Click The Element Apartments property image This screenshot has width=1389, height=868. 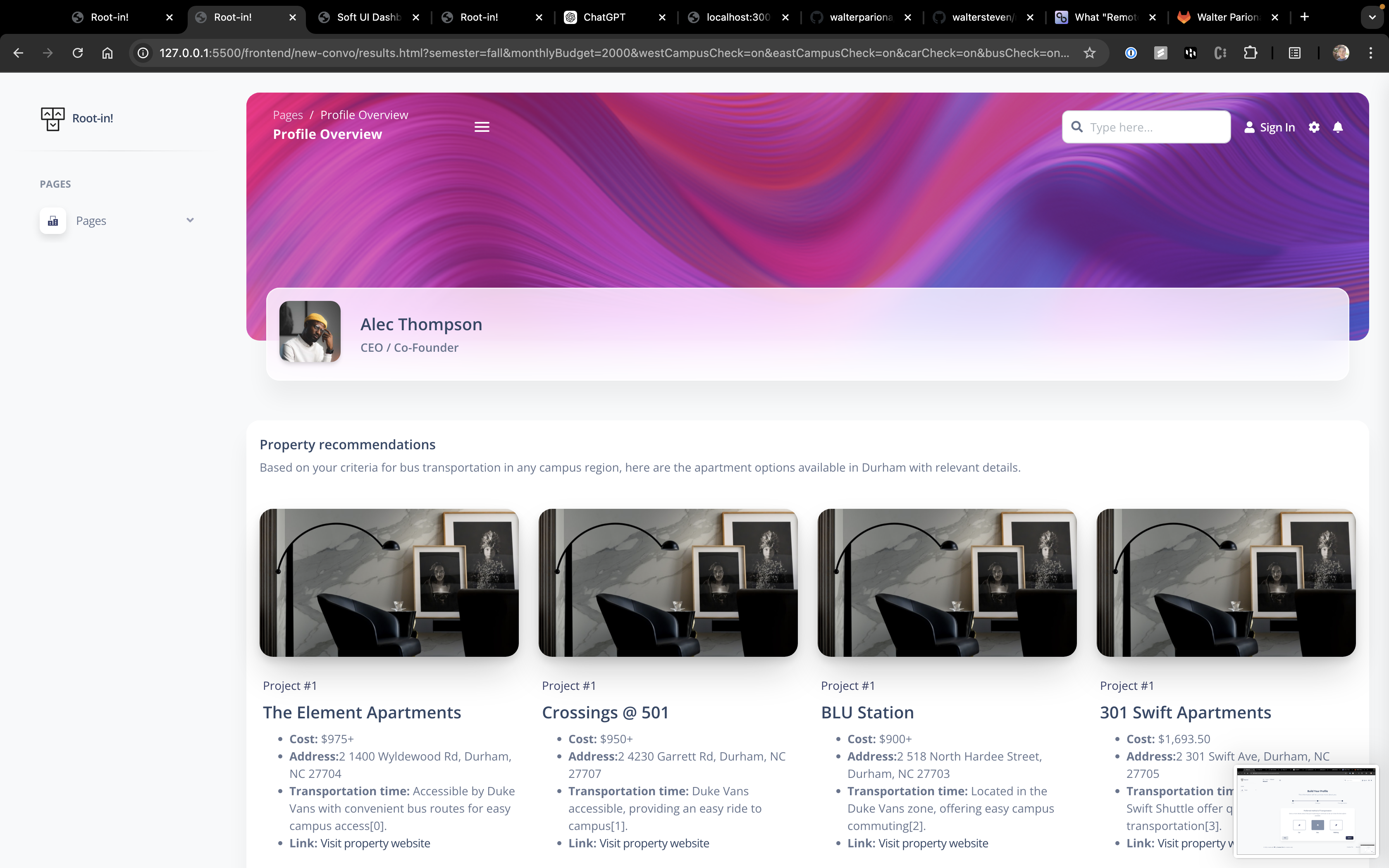tap(389, 582)
